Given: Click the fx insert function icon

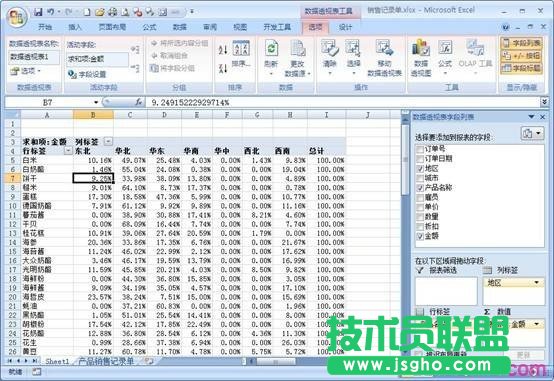Looking at the screenshot, I should (x=138, y=102).
